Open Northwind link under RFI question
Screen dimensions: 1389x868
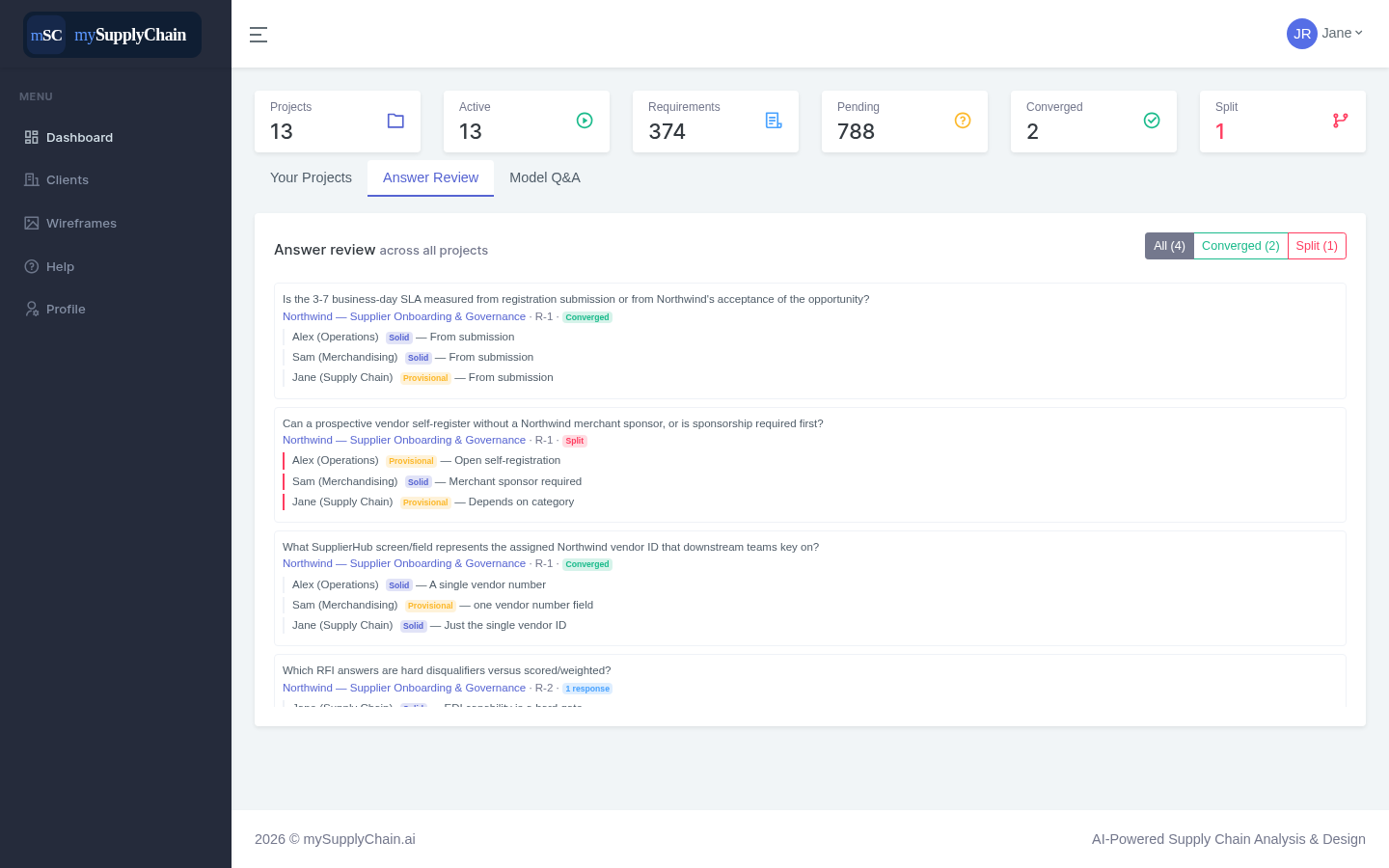point(404,688)
